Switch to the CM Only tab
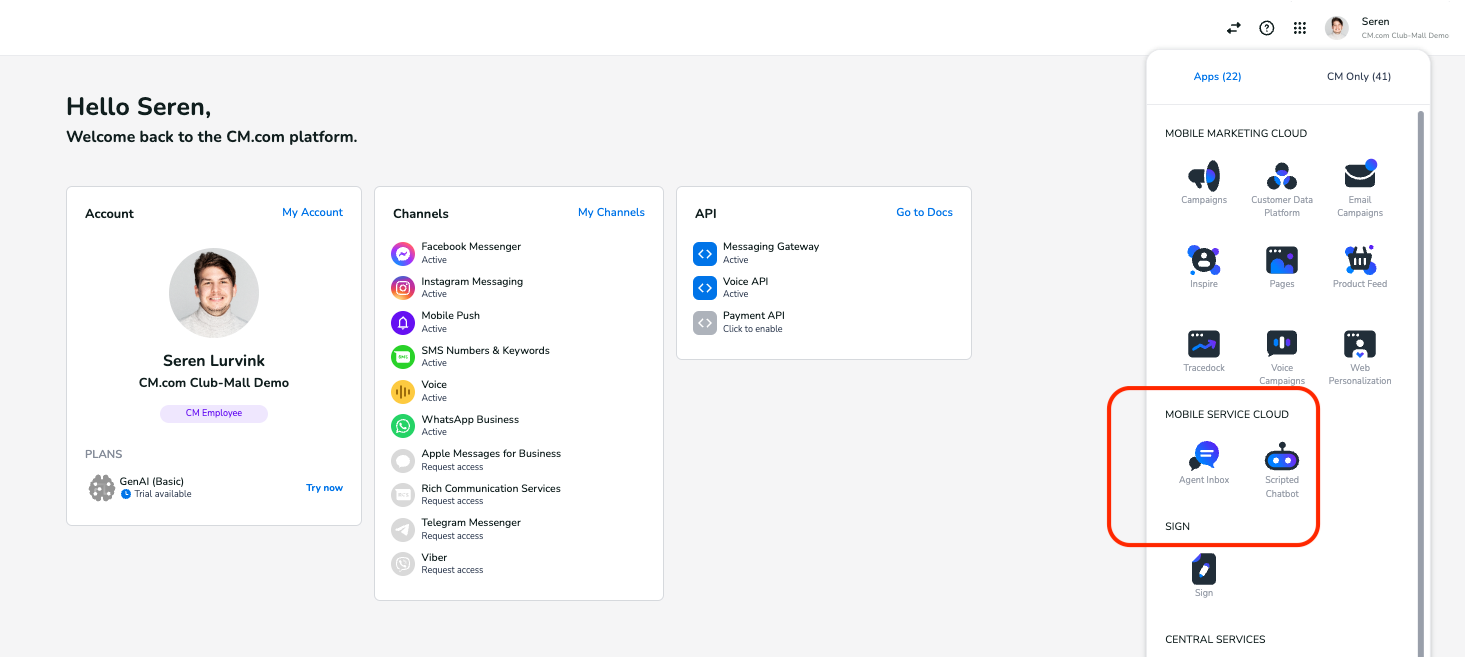The image size is (1465, 657). [x=1358, y=75]
